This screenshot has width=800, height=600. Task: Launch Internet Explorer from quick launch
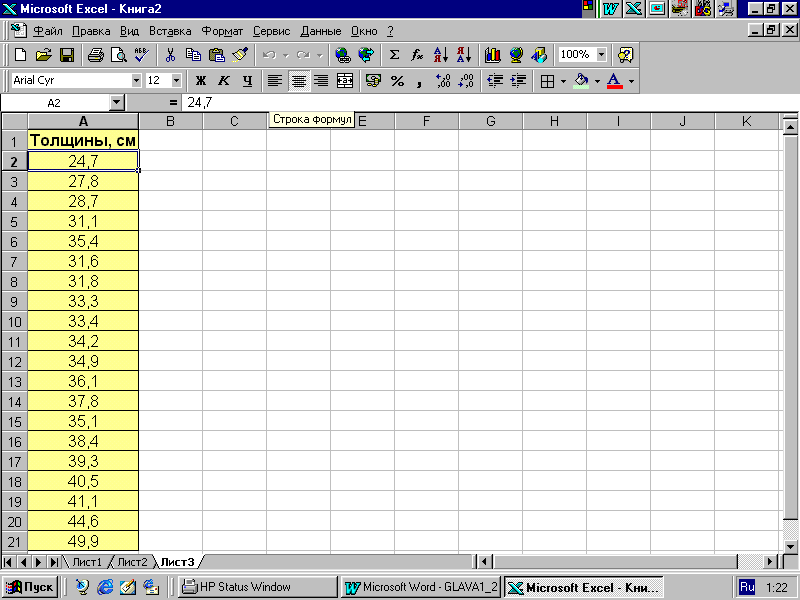click(105, 587)
